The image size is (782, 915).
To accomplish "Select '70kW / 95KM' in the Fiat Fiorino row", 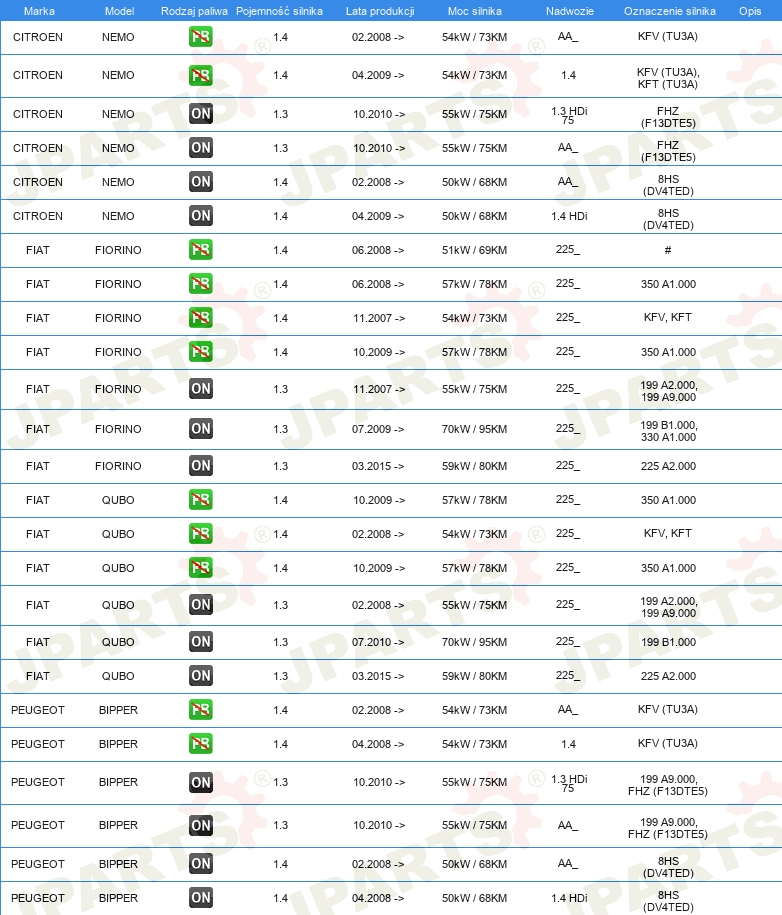I will tap(474, 429).
